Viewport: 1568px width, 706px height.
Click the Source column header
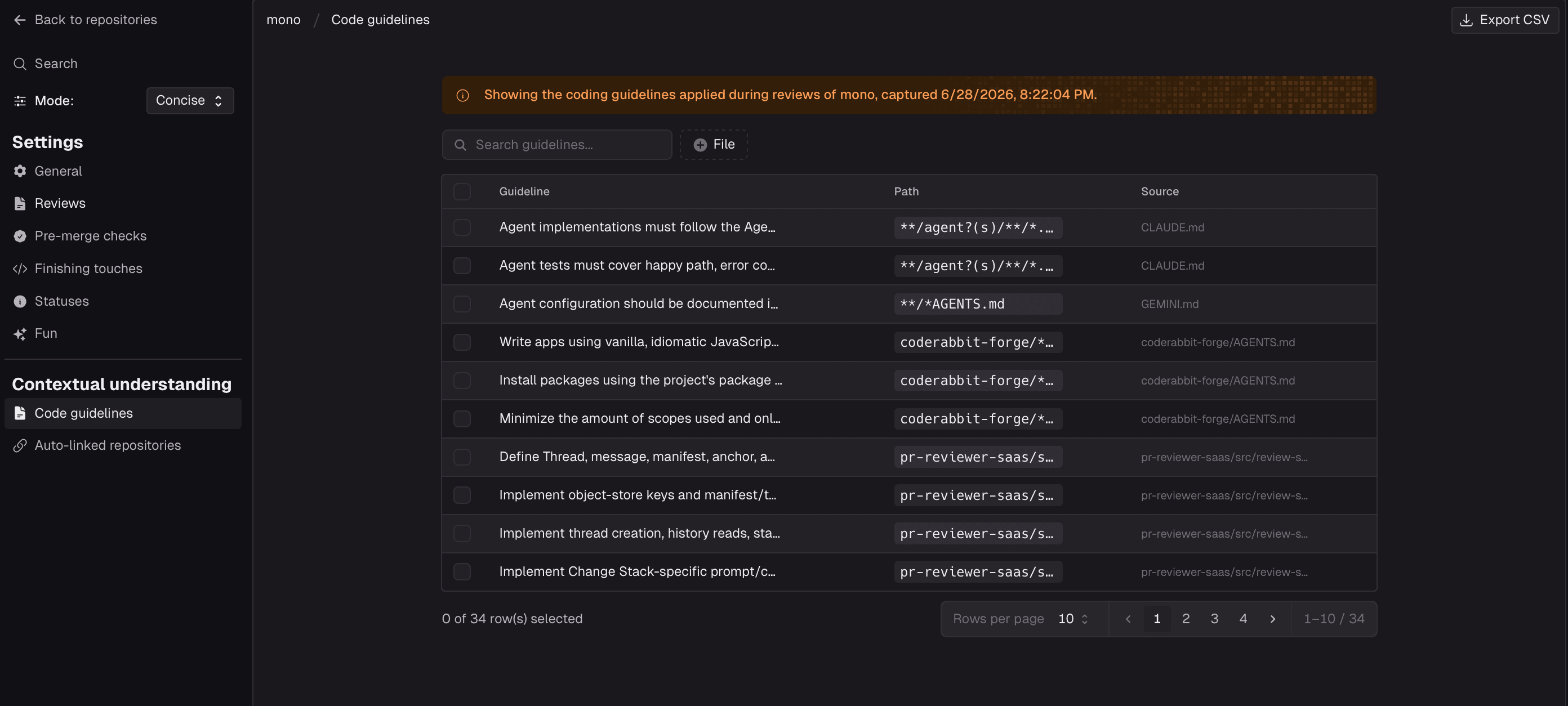1160,192
